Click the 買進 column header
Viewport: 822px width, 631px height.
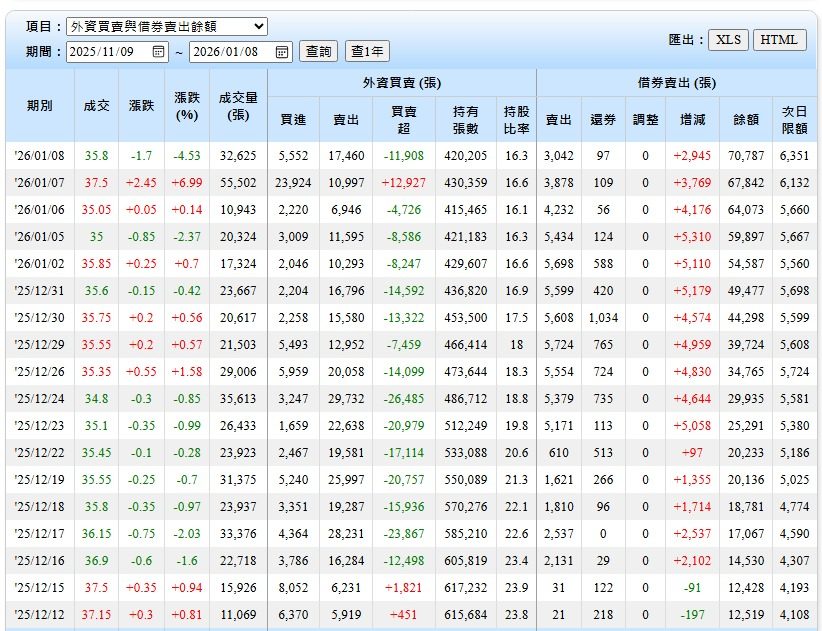click(293, 119)
